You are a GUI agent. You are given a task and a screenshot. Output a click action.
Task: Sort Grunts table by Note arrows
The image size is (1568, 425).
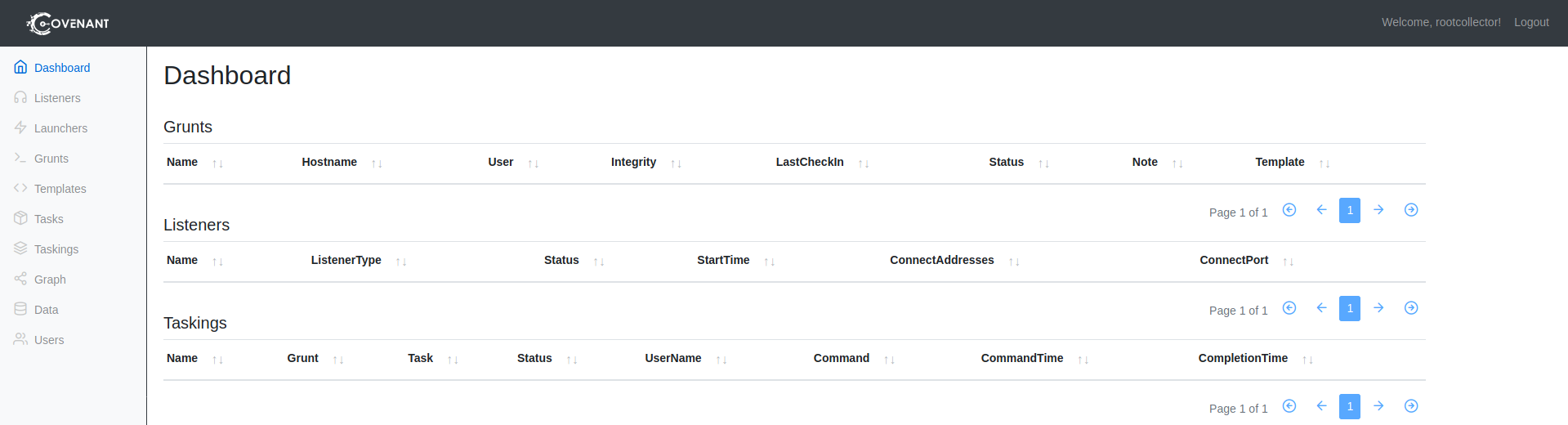(x=1177, y=163)
